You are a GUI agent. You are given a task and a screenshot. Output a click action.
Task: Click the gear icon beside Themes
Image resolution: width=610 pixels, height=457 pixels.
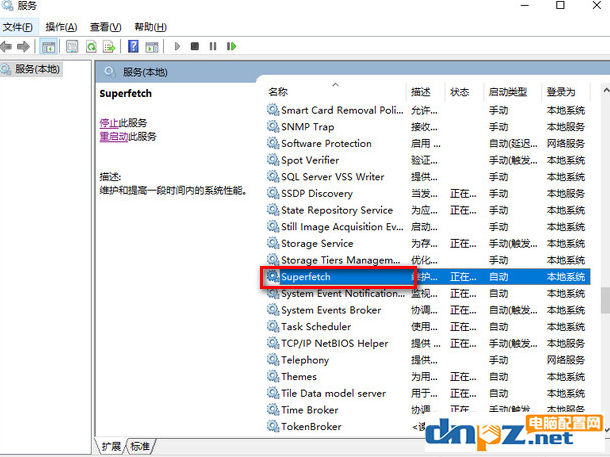click(273, 376)
